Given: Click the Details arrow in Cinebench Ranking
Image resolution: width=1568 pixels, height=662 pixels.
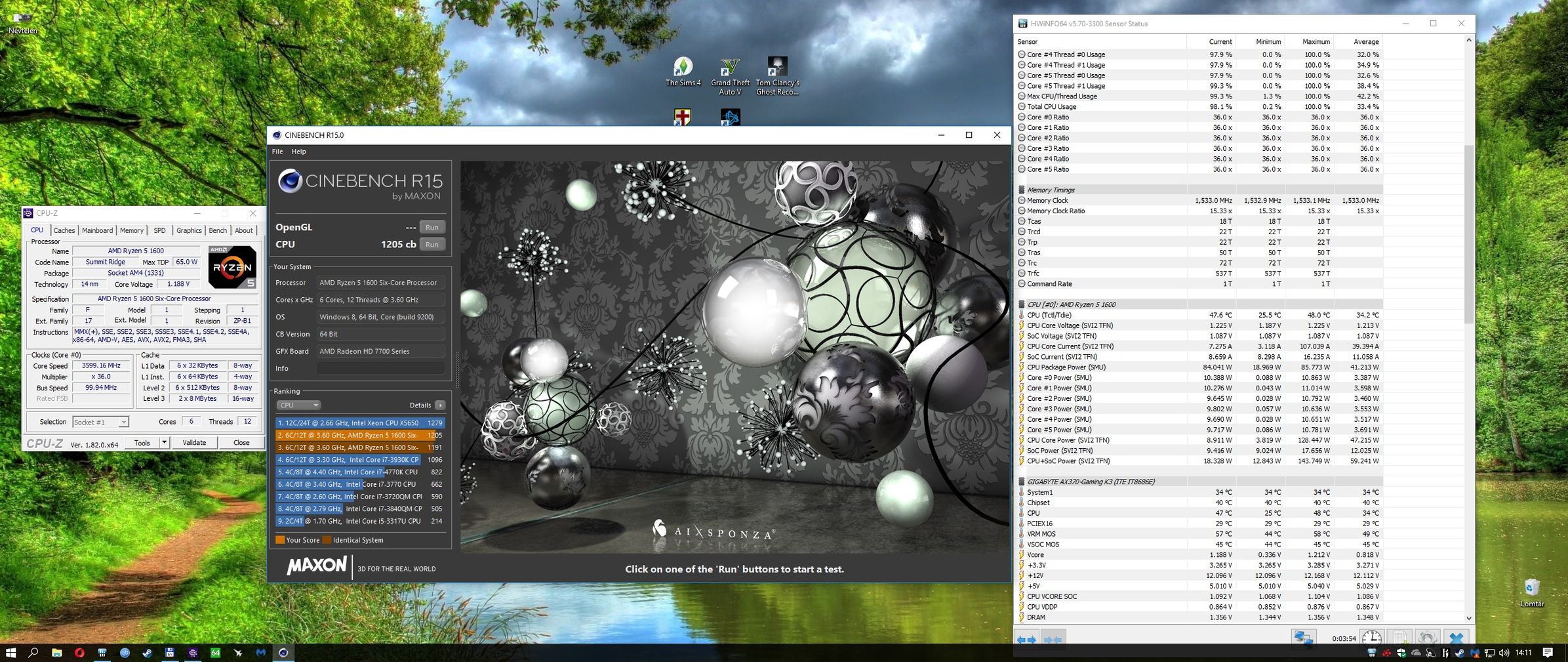Looking at the screenshot, I should point(440,405).
